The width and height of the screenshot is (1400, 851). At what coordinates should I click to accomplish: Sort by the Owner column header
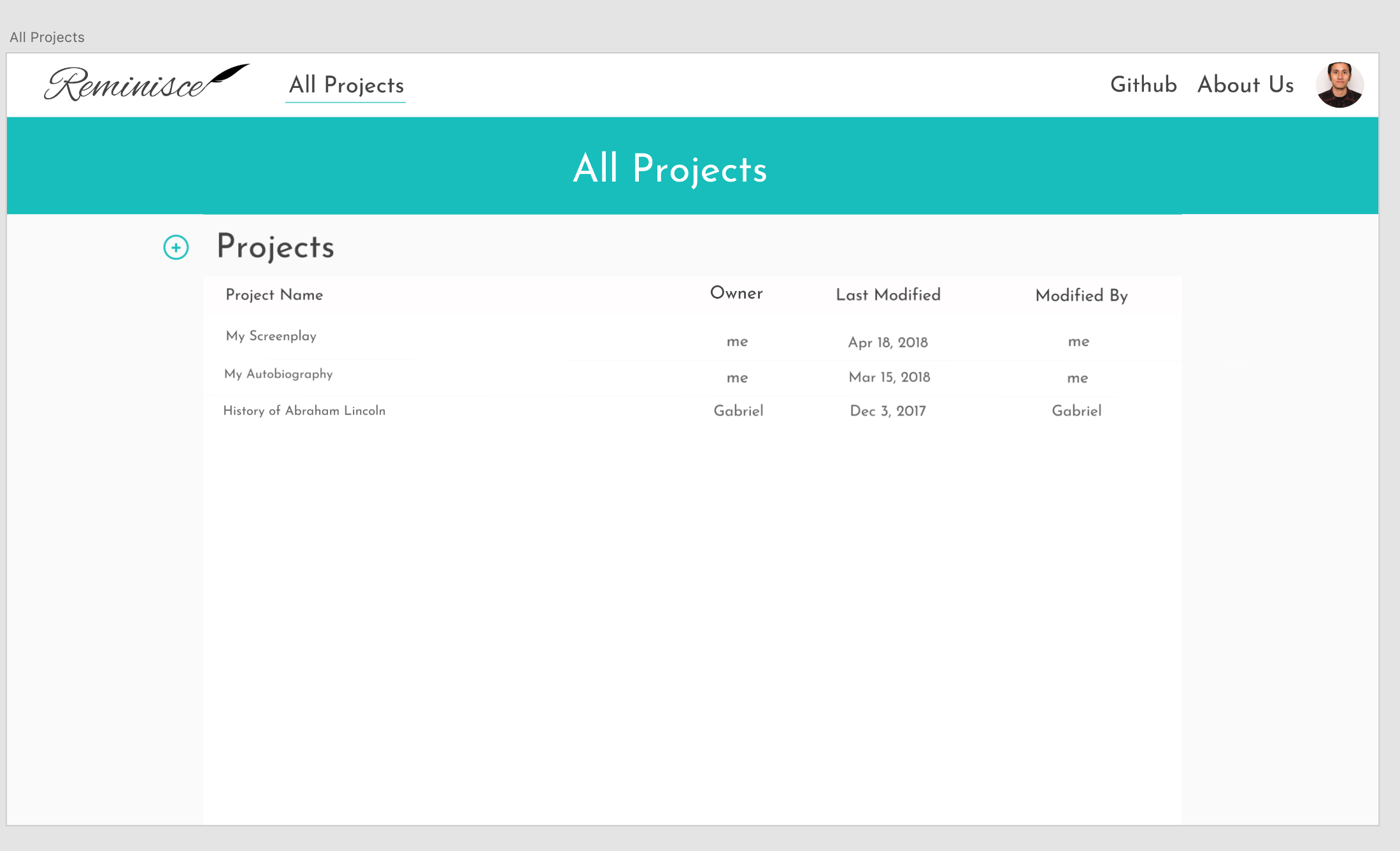click(x=736, y=294)
